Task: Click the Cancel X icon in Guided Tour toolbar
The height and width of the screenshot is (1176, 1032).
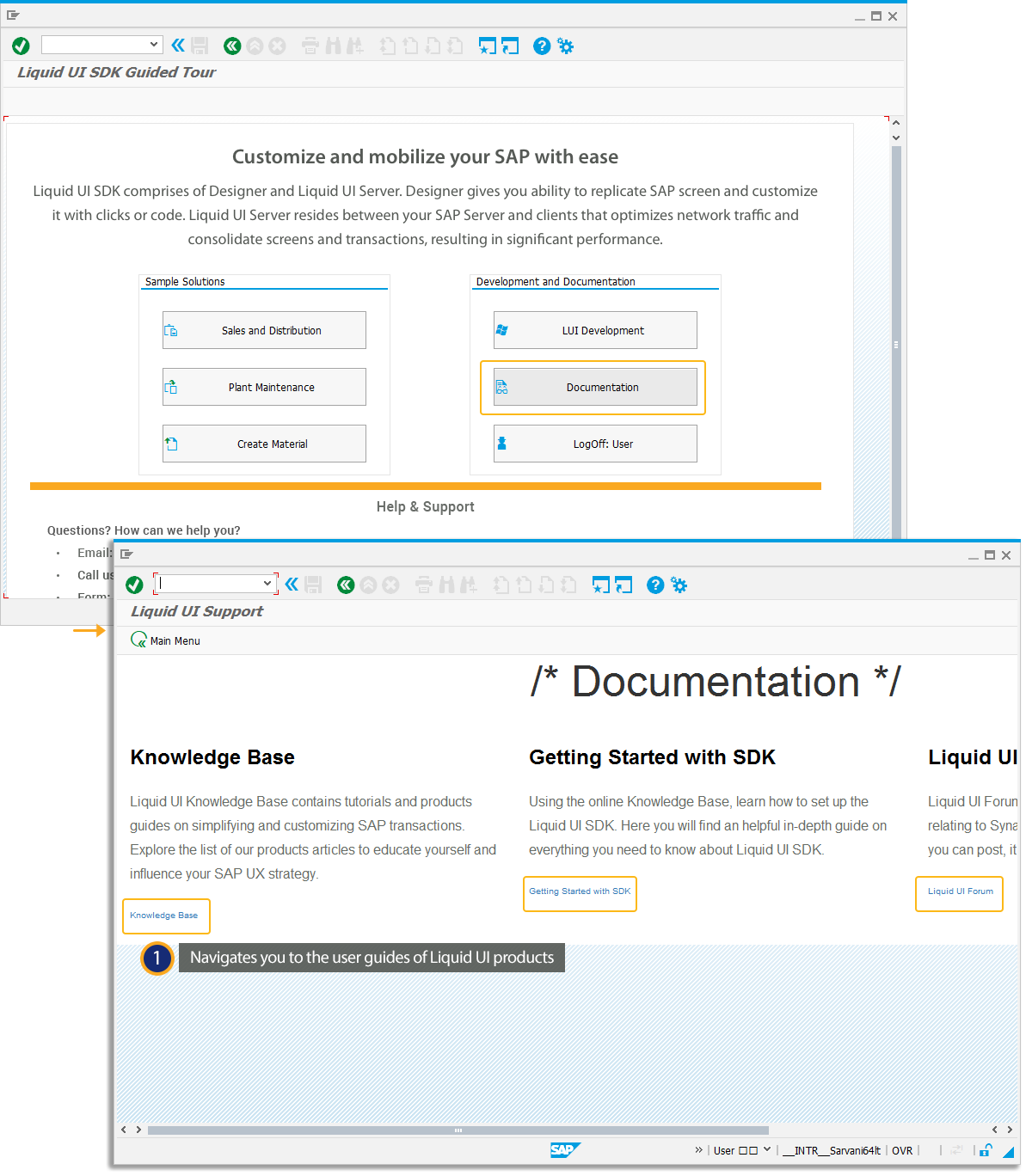Action: (277, 46)
